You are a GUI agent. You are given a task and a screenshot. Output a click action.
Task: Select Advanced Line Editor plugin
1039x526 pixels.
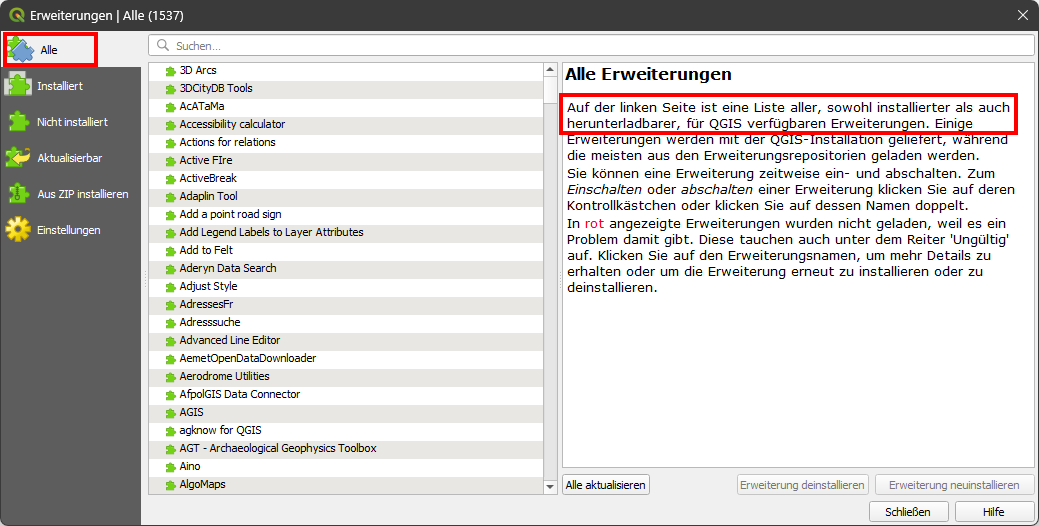(x=346, y=340)
